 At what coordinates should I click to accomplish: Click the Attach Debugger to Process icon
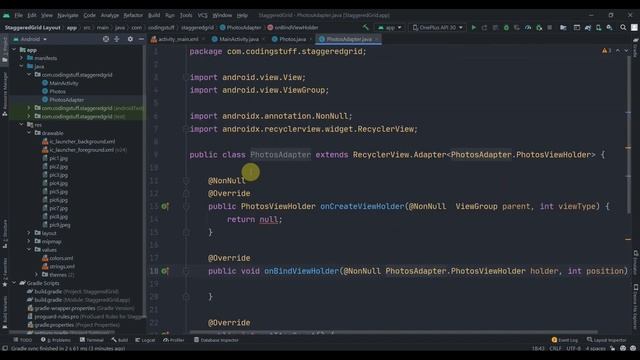[539, 27]
